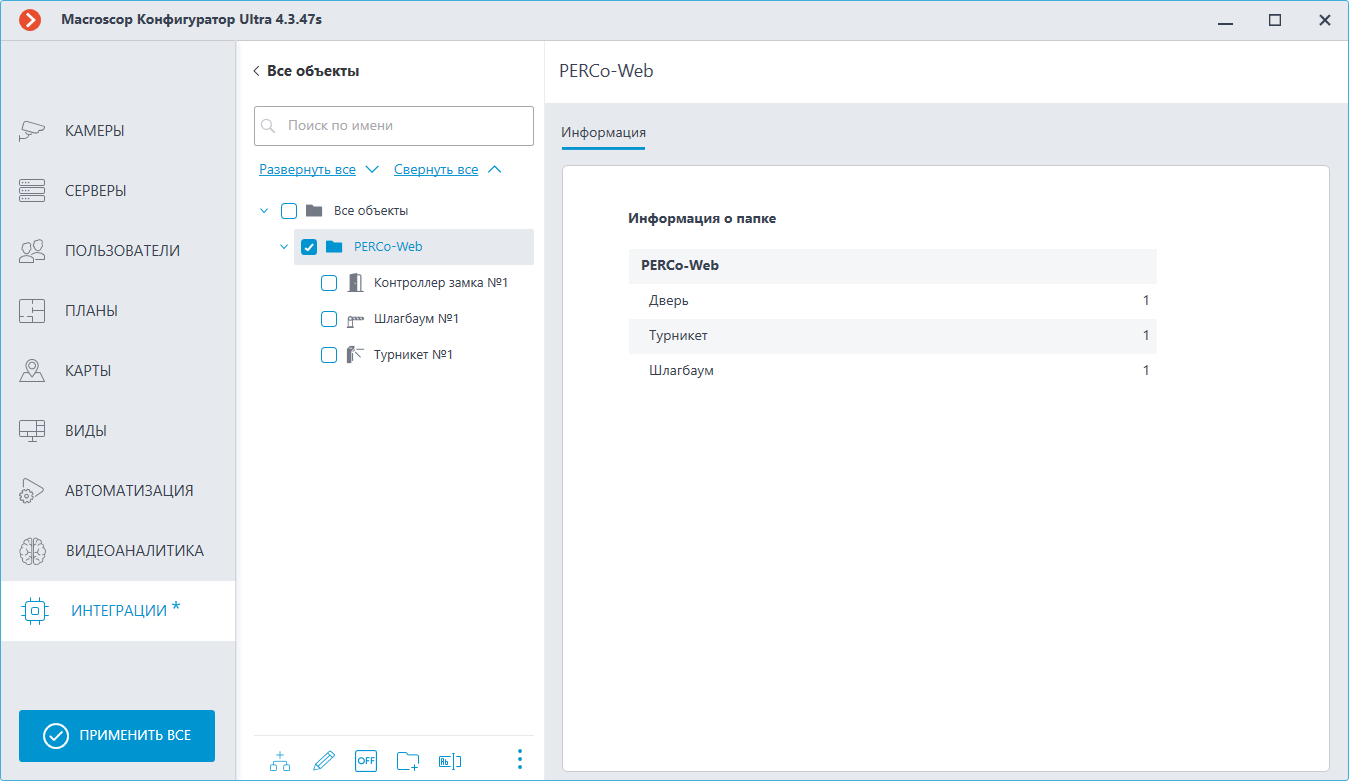Click the OFF disable icon
The height and width of the screenshot is (781, 1349).
pos(366,761)
